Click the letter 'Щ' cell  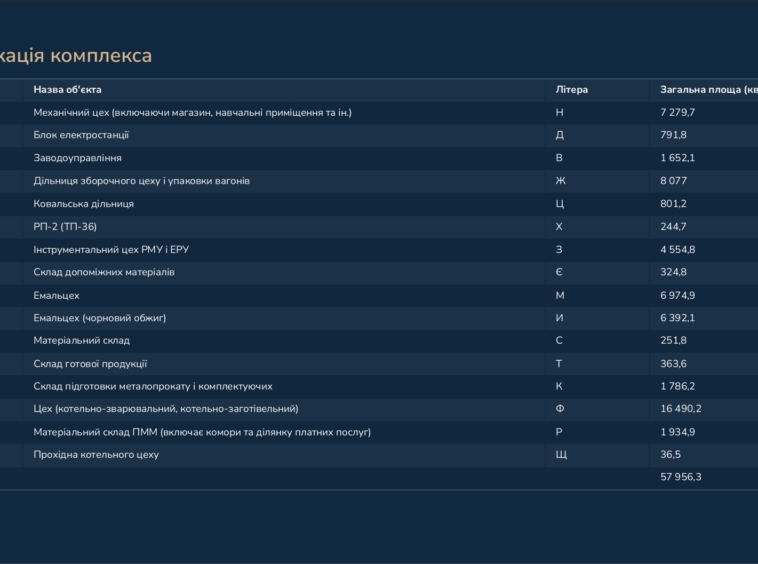pos(561,455)
